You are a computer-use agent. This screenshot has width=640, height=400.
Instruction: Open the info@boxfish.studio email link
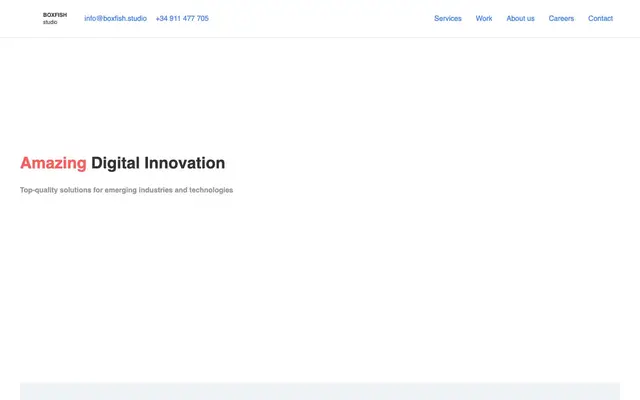tap(116, 18)
